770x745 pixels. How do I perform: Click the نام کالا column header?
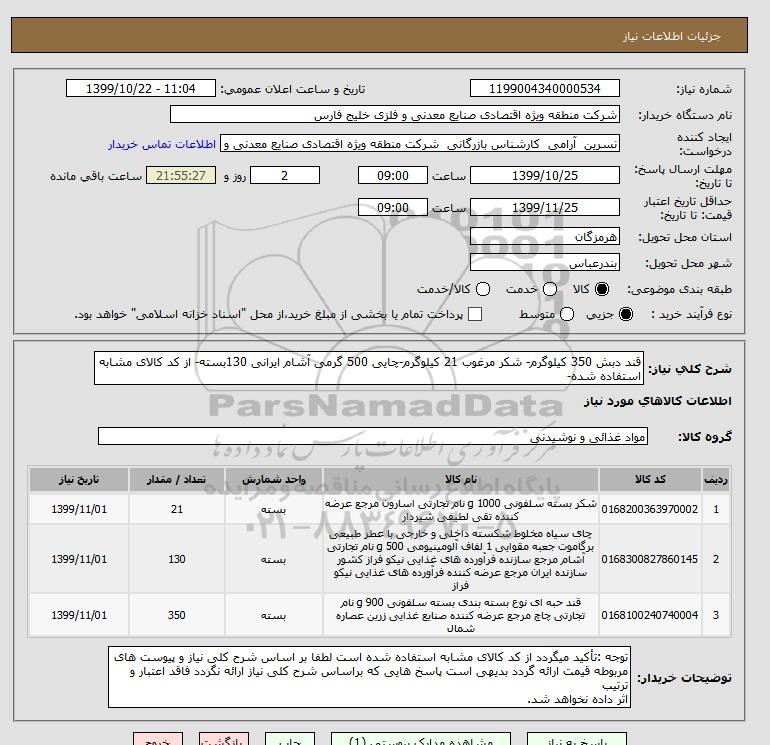point(461,479)
